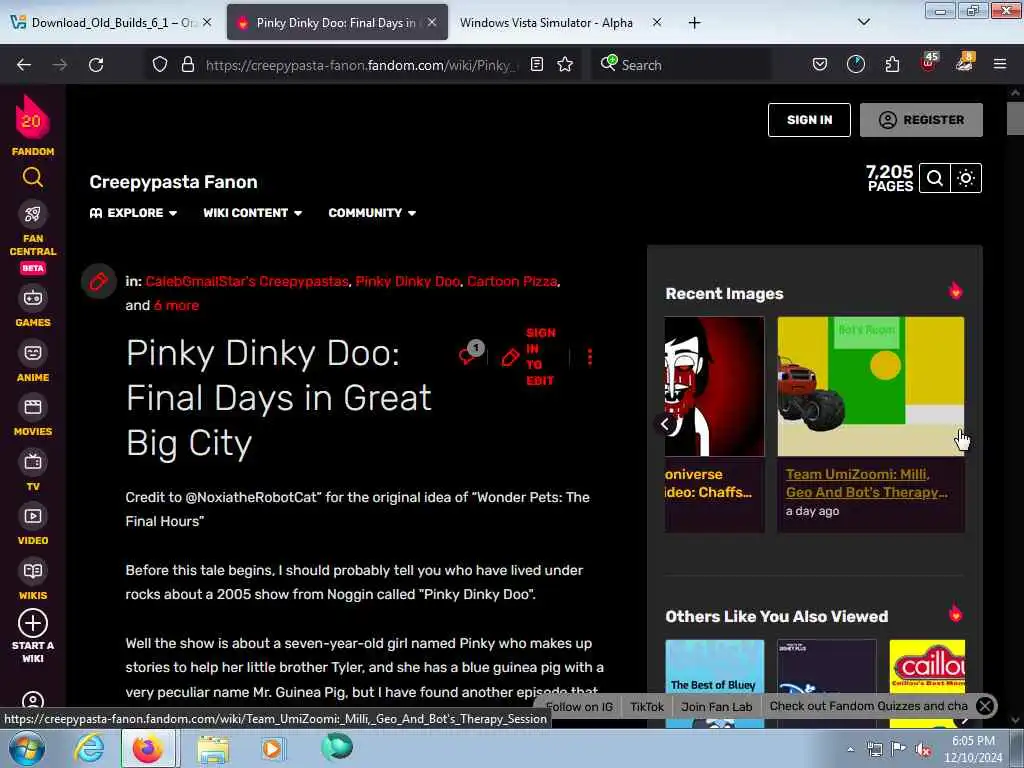The image size is (1024, 768).
Task: Click Join Fan Lab link
Action: click(716, 707)
